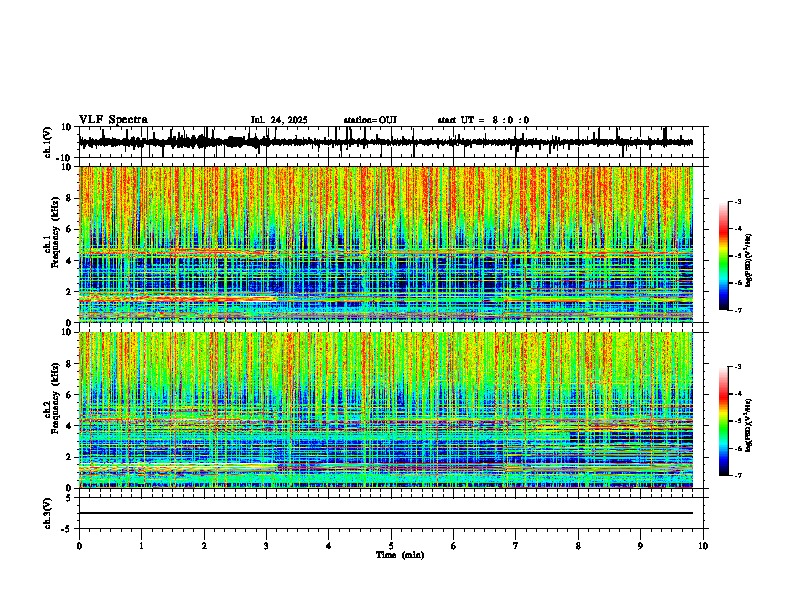Click time axis tick label '1'
Screen dimensions: 792x612
(x=141, y=546)
